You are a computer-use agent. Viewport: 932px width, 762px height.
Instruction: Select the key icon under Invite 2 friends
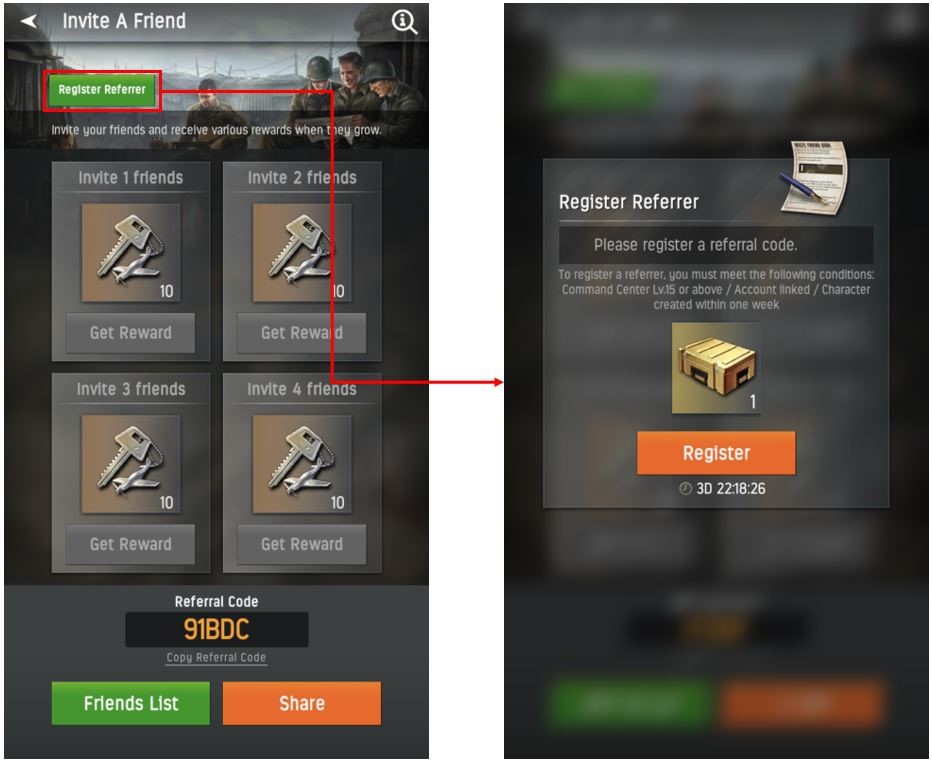coord(302,253)
